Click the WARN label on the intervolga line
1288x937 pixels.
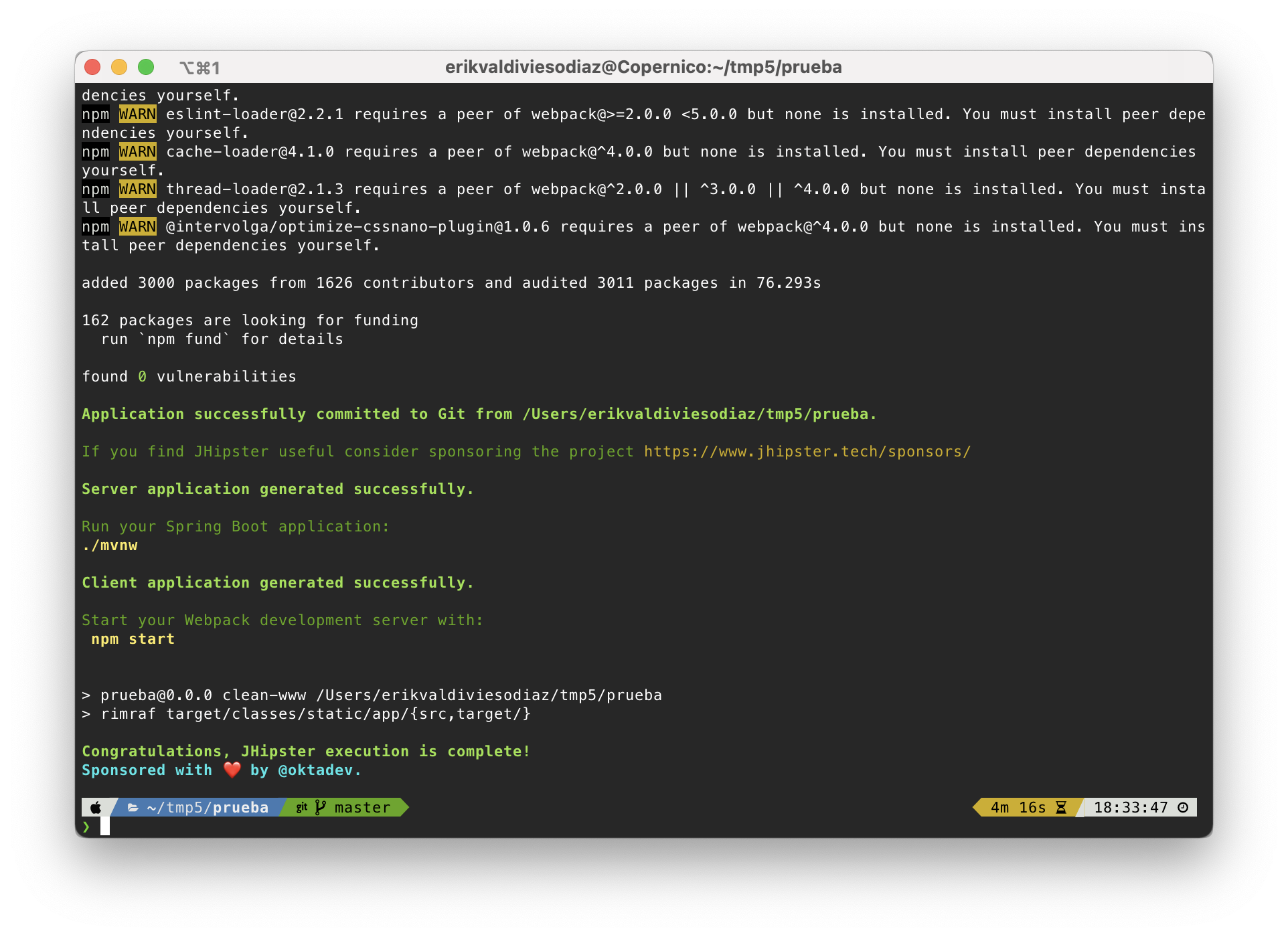pyautogui.click(x=138, y=227)
